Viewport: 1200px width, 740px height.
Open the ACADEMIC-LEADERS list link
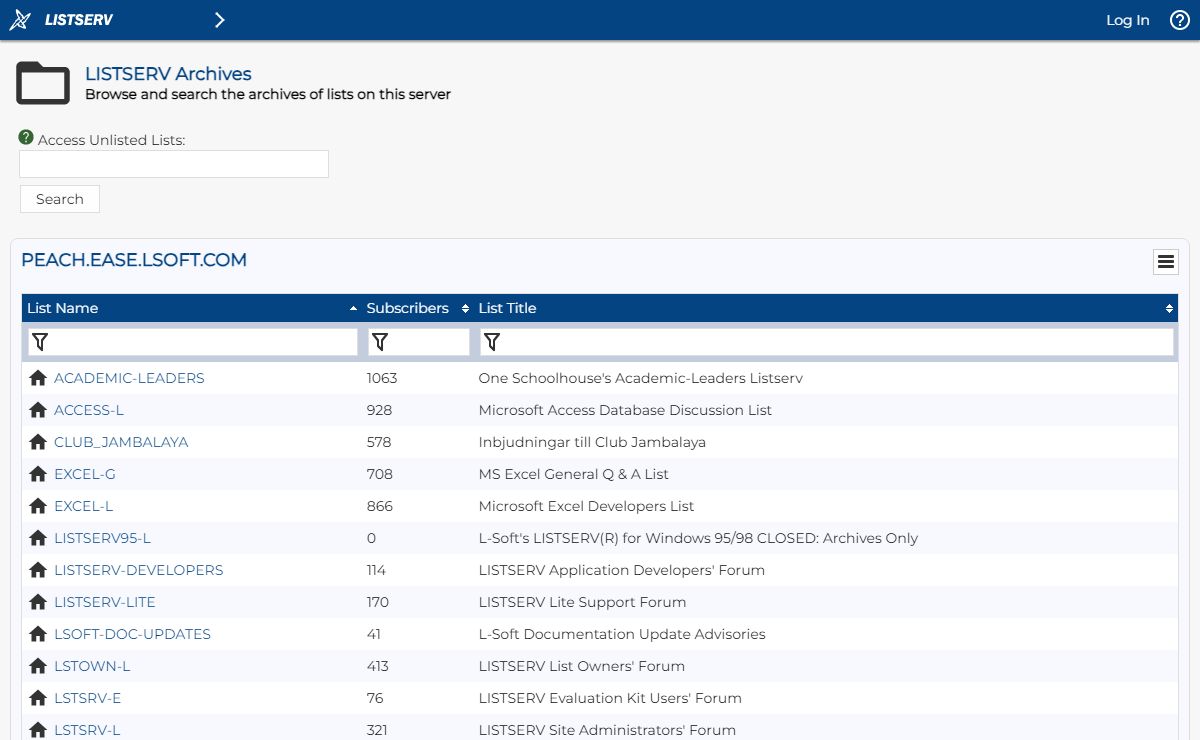coord(129,378)
